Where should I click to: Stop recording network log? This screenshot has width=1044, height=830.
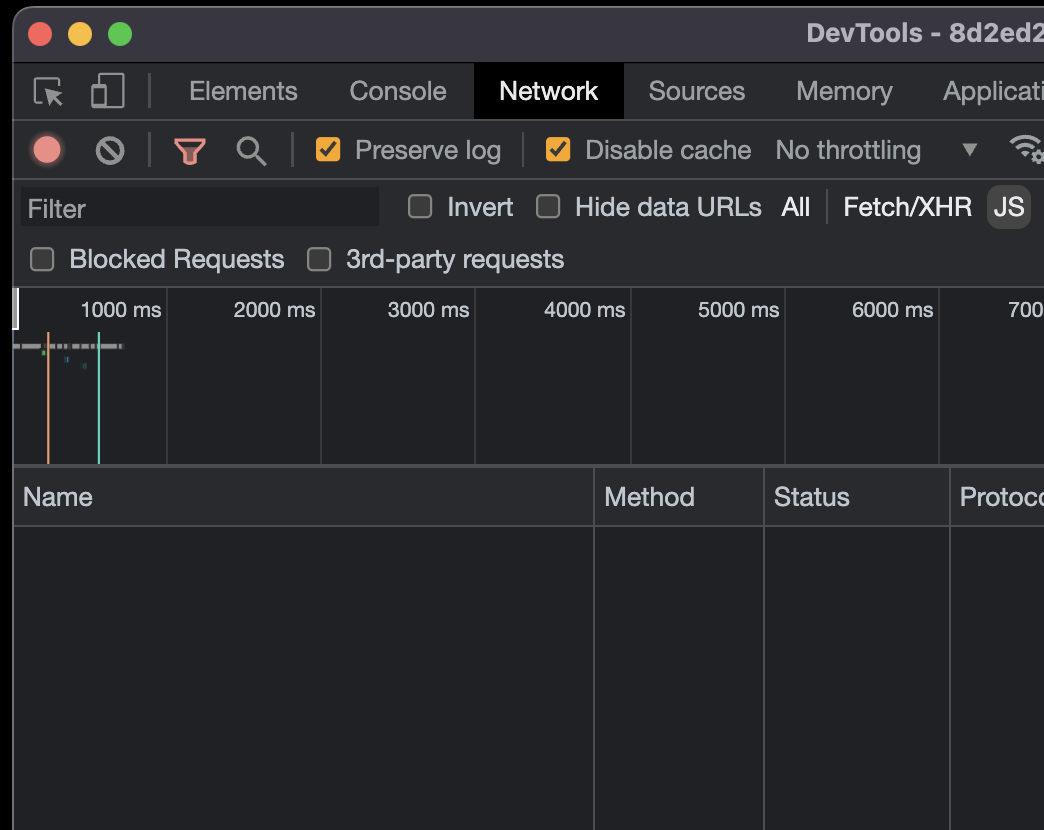coord(47,151)
